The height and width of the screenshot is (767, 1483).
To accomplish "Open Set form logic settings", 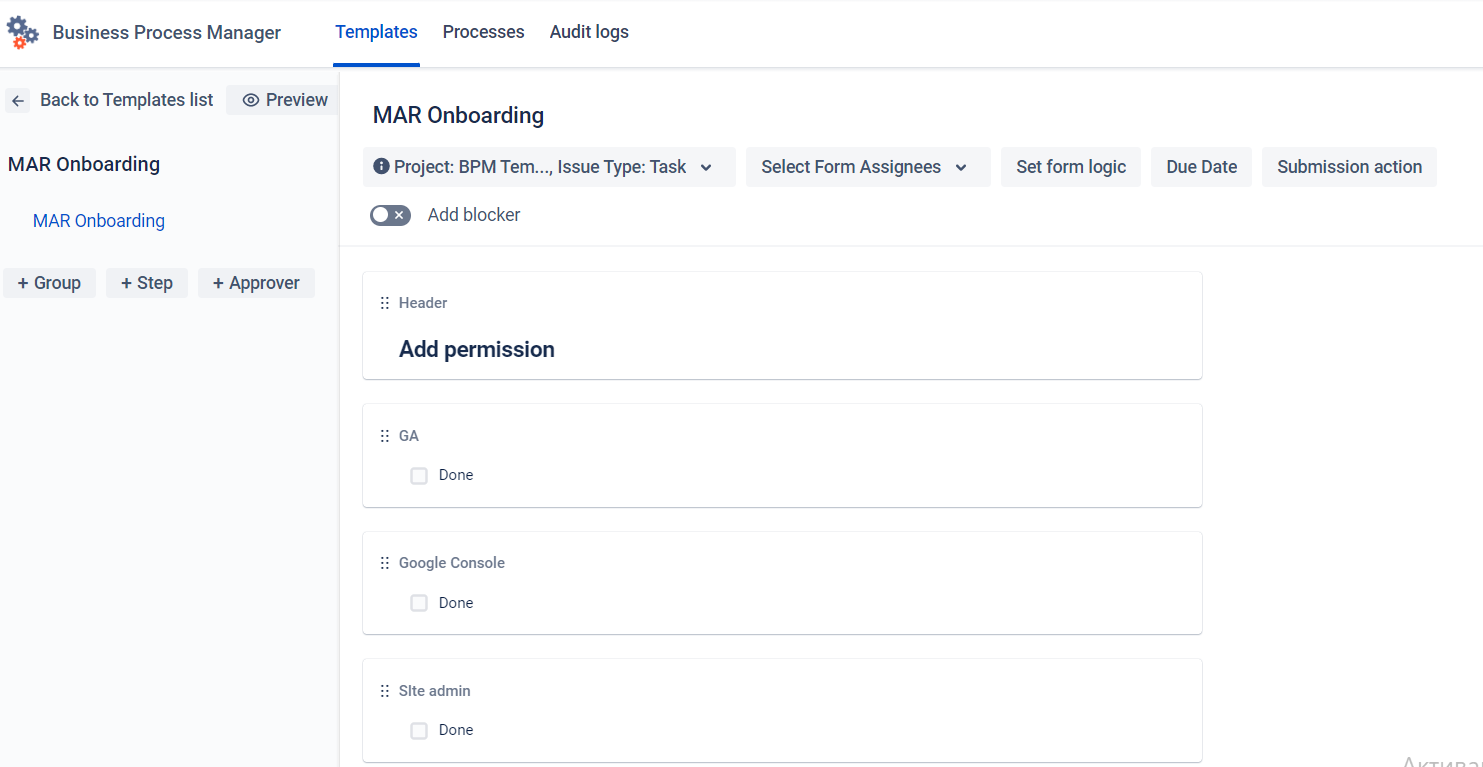I will coord(1070,167).
